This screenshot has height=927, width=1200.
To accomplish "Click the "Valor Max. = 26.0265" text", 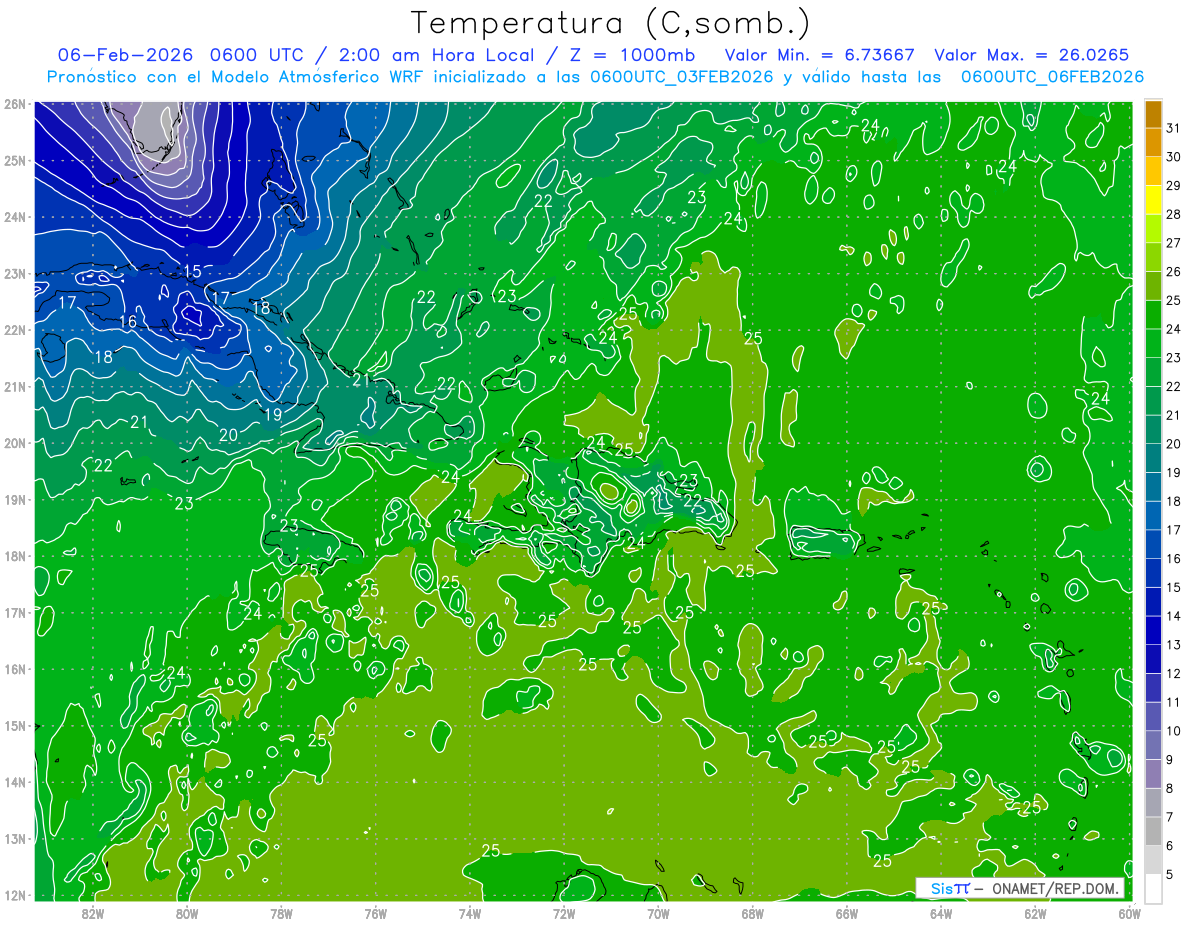I will (x=1033, y=55).
